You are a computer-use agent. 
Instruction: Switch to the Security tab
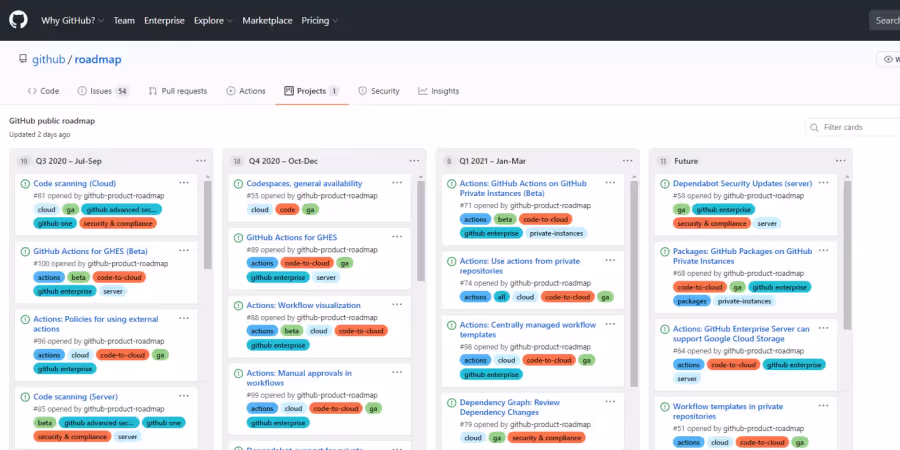[379, 91]
